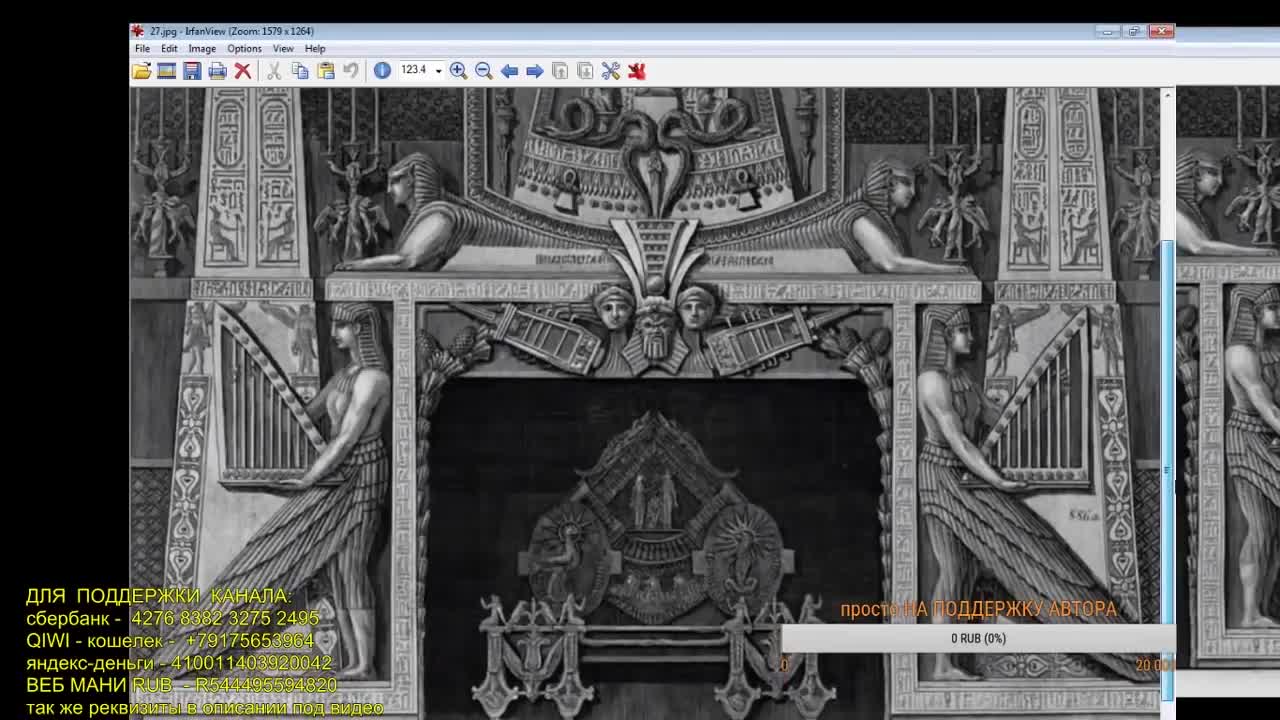The width and height of the screenshot is (1280, 720).
Task: Click the IrfanView title bar app icon
Action: pos(138,31)
